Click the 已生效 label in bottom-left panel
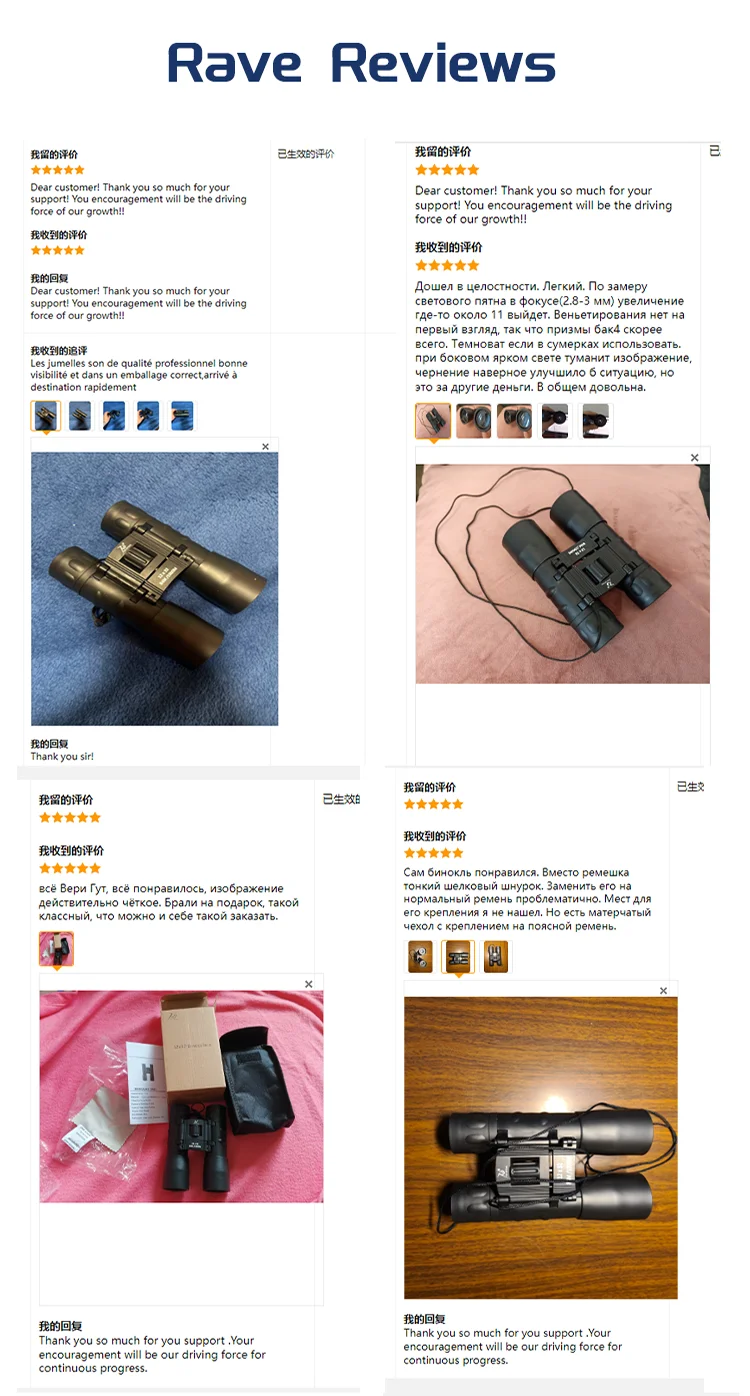This screenshot has height=1396, width=750. [341, 800]
